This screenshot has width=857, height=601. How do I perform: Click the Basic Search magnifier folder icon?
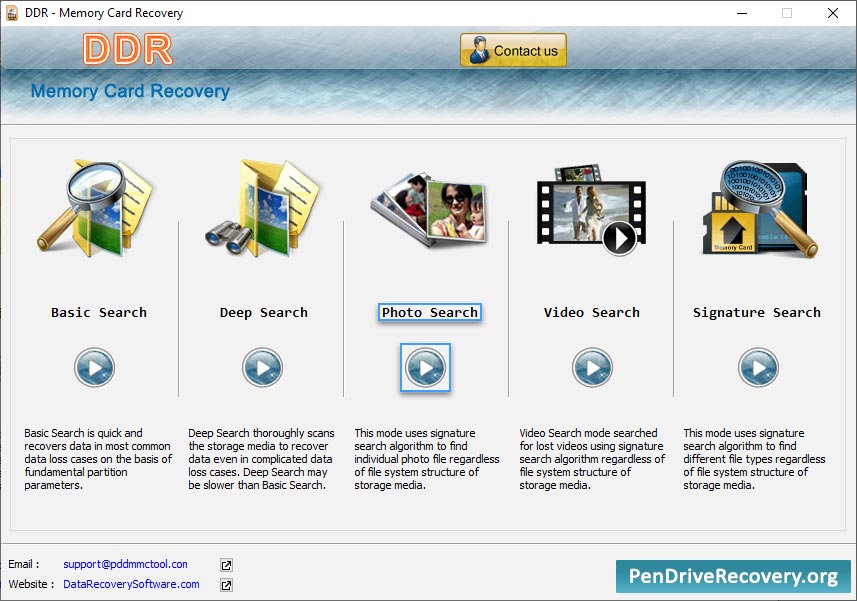point(95,208)
